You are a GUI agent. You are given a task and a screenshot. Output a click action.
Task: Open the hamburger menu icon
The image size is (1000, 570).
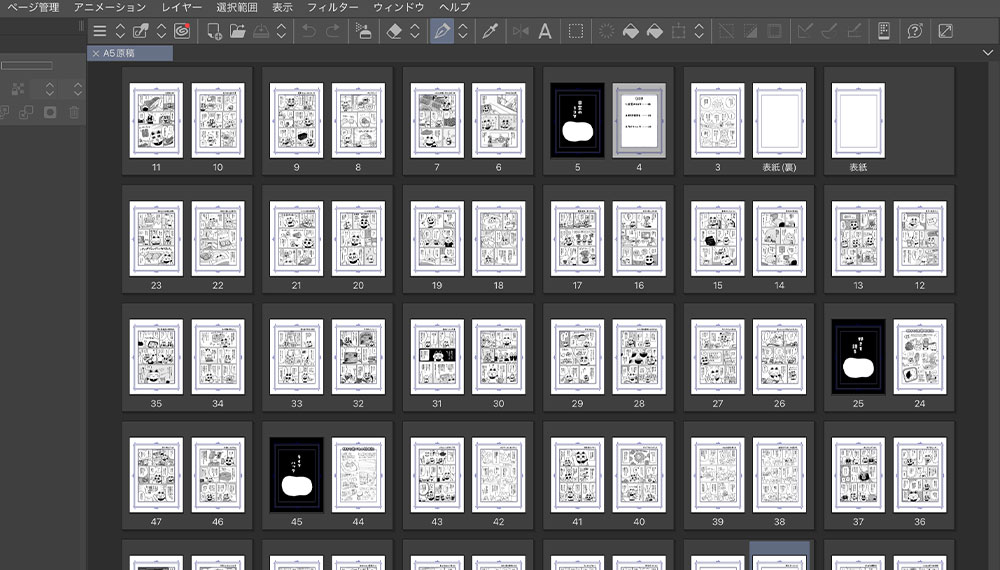point(99,31)
